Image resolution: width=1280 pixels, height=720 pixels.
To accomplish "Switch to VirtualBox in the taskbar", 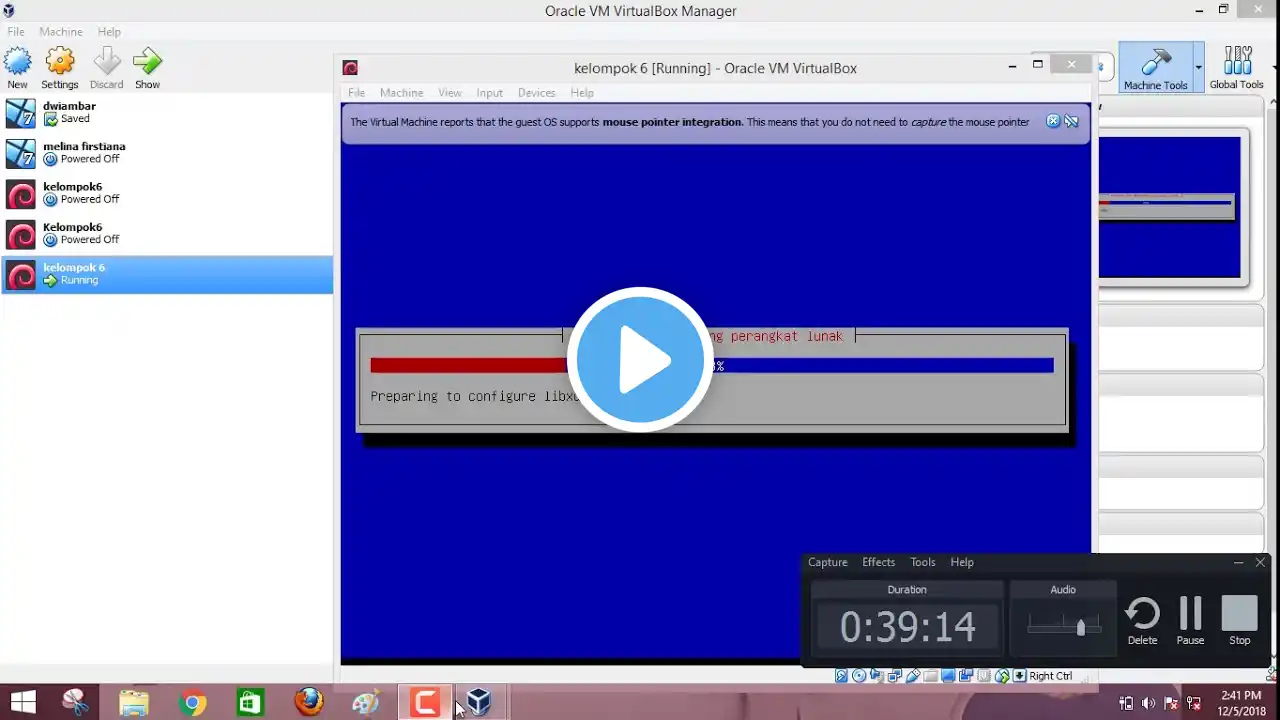I will click(x=481, y=702).
